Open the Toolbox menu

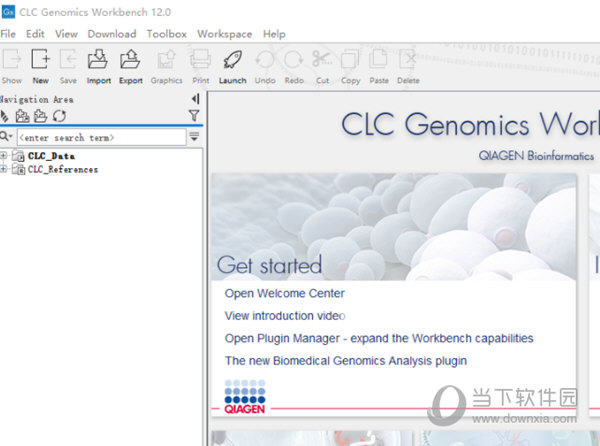[x=166, y=34]
